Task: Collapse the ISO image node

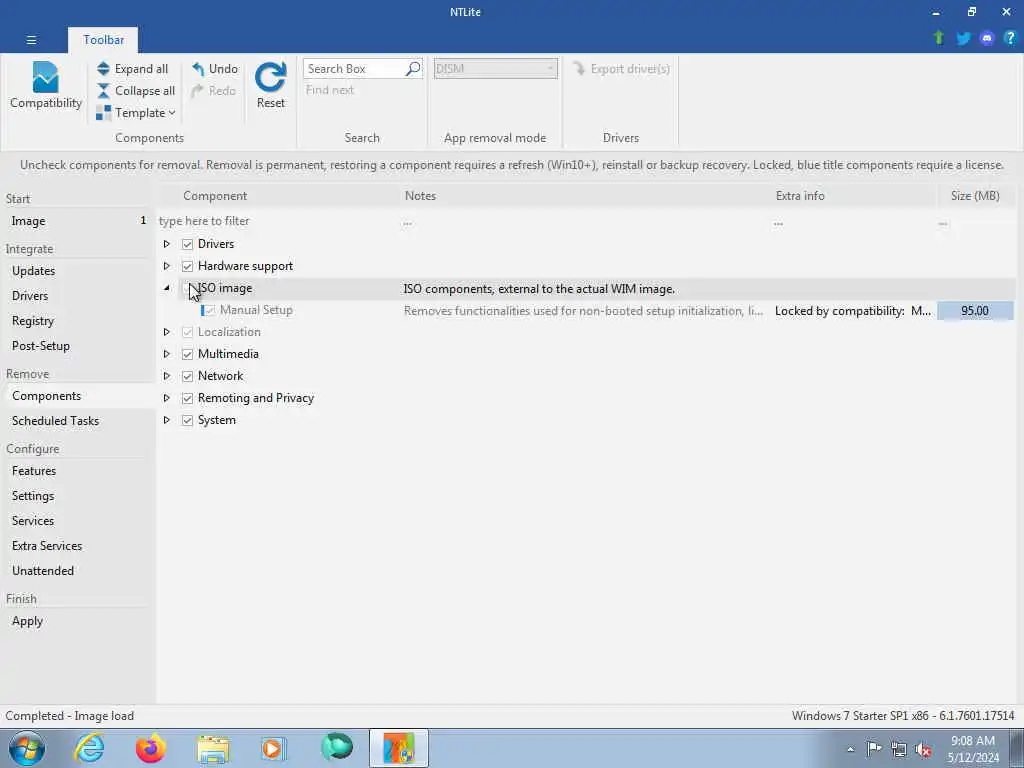Action: click(x=167, y=288)
